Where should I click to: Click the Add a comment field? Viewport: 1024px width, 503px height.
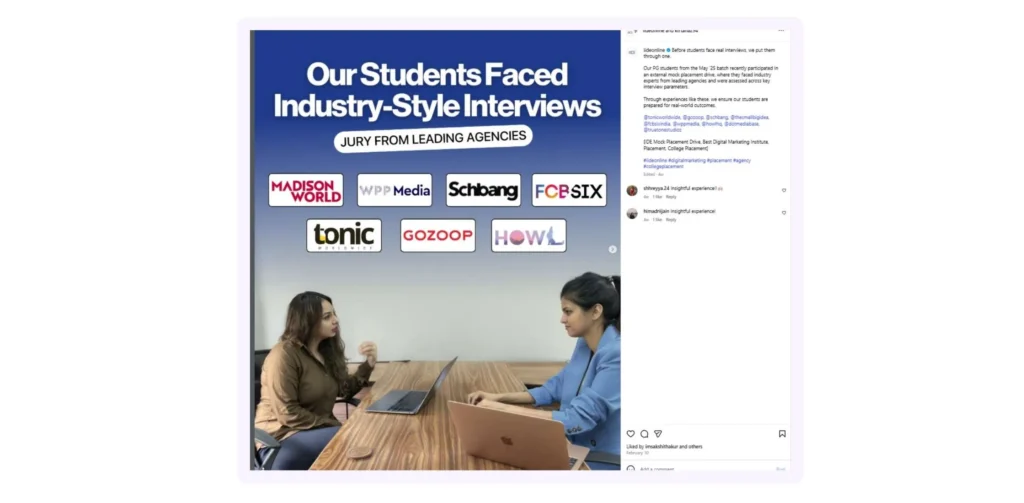tap(705, 468)
